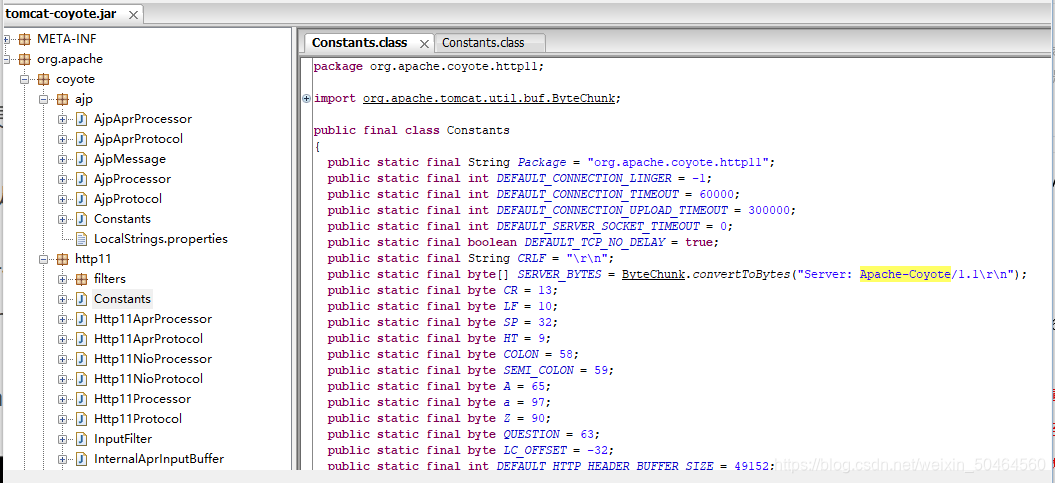Click the coyote package icon
The image size is (1055, 483).
(43, 79)
